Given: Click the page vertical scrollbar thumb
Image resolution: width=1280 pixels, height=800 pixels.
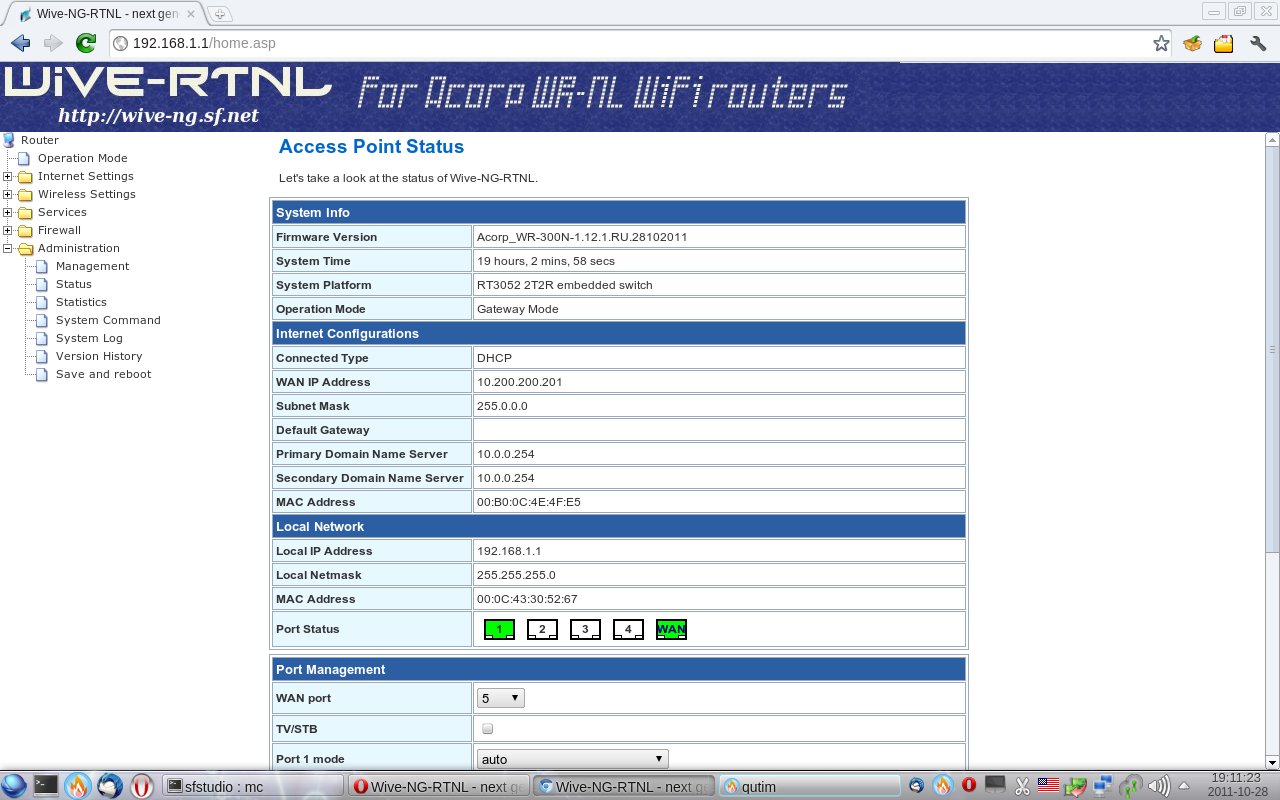Looking at the screenshot, I should click(1272, 350).
